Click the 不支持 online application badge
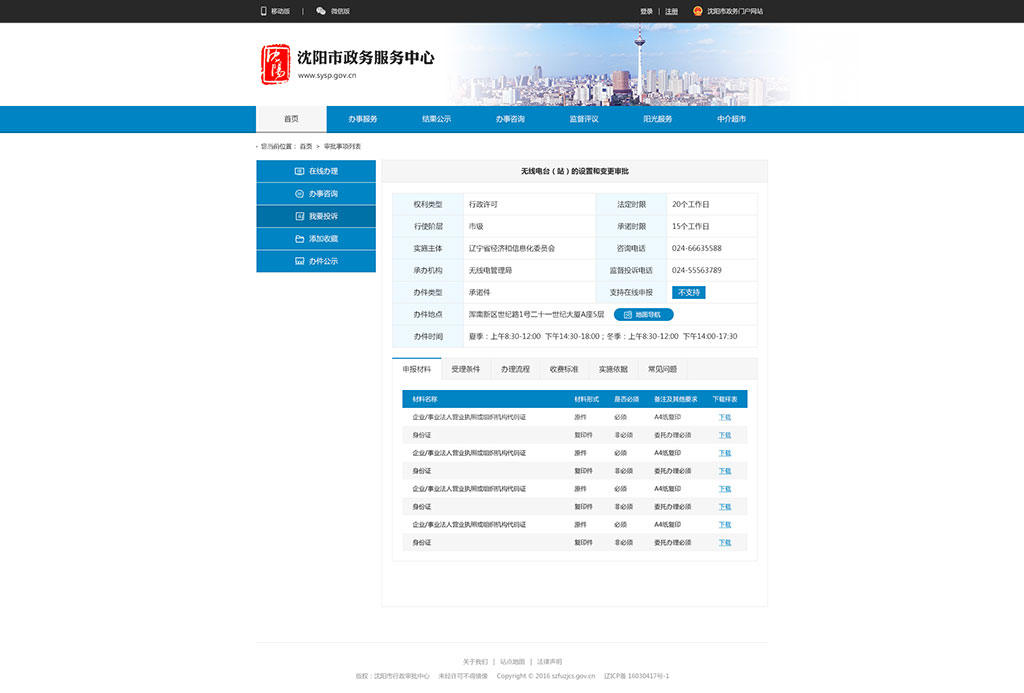The image size is (1024, 693). [x=688, y=293]
